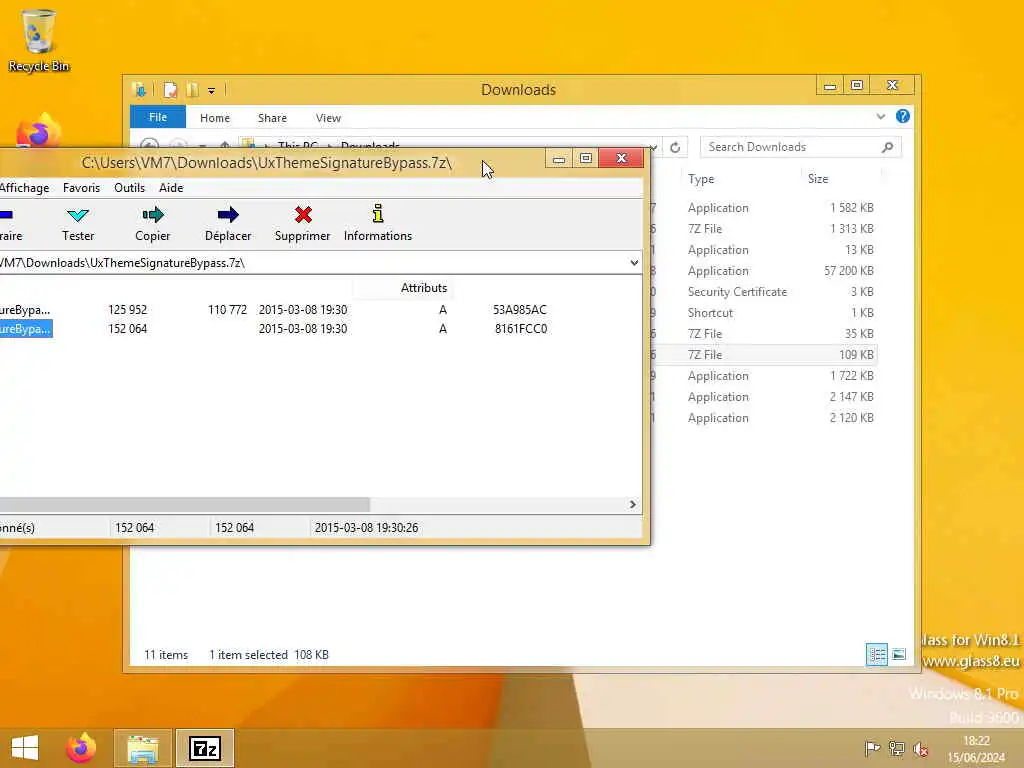
Task: Click the Explorer window system icon in title bar
Action: [139, 89]
